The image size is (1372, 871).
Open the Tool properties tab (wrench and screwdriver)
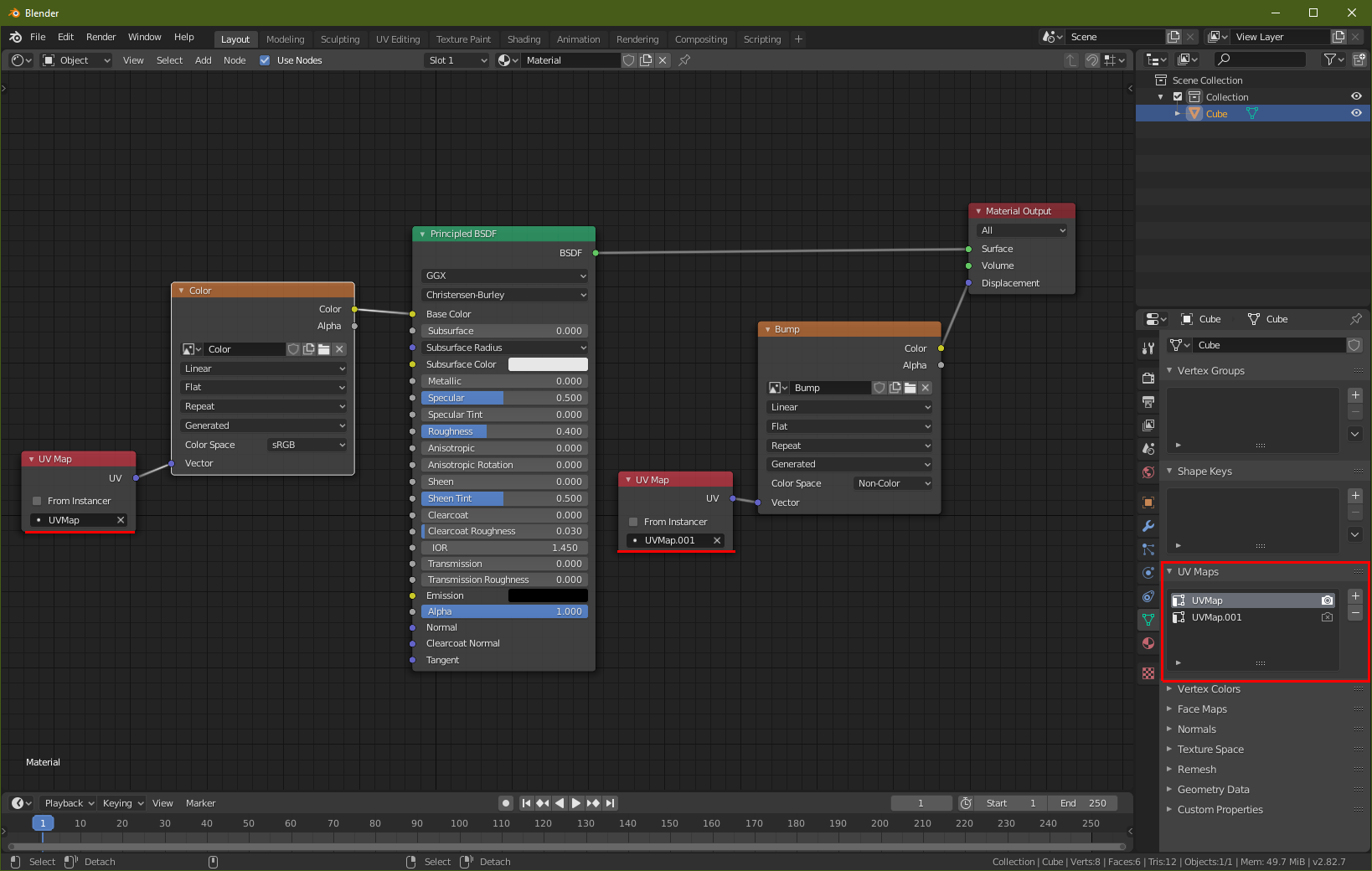pos(1148,348)
